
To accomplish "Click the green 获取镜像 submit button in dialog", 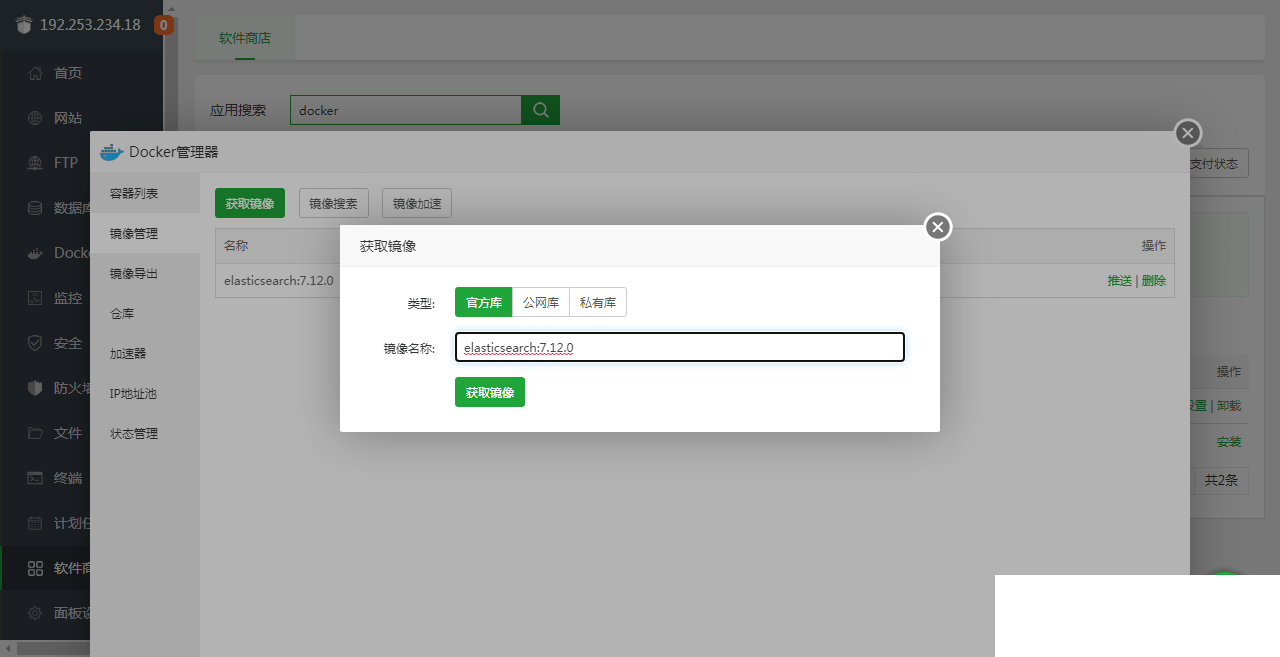I will 490,392.
